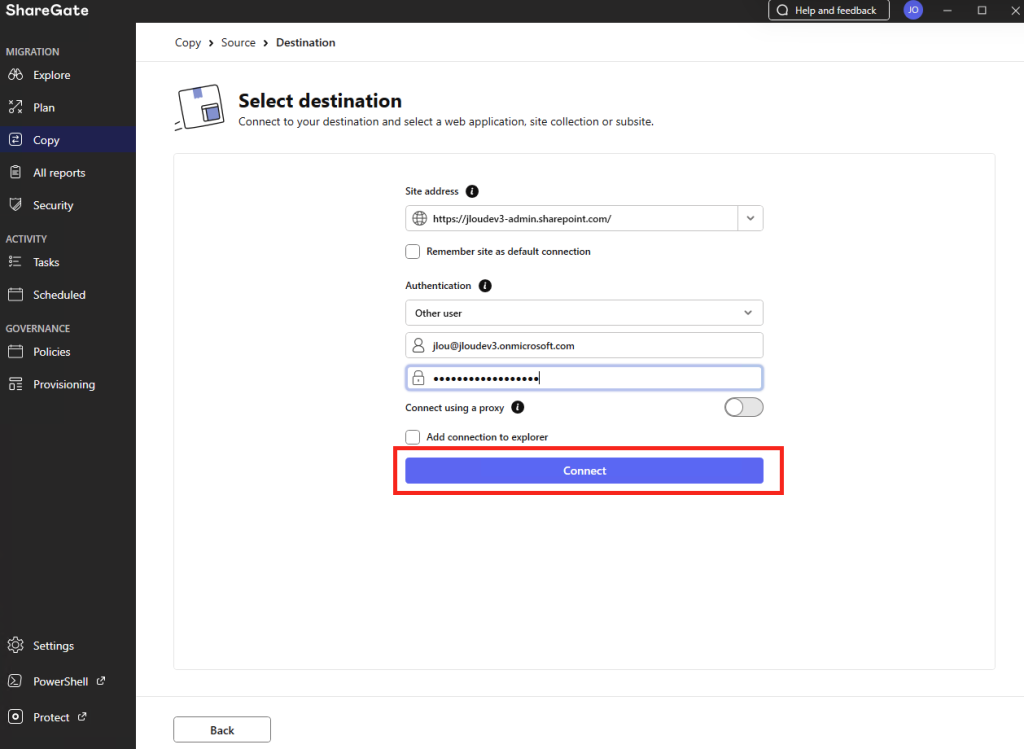Click the 'Select destination' heading
The image size is (1024, 749).
[x=320, y=101]
